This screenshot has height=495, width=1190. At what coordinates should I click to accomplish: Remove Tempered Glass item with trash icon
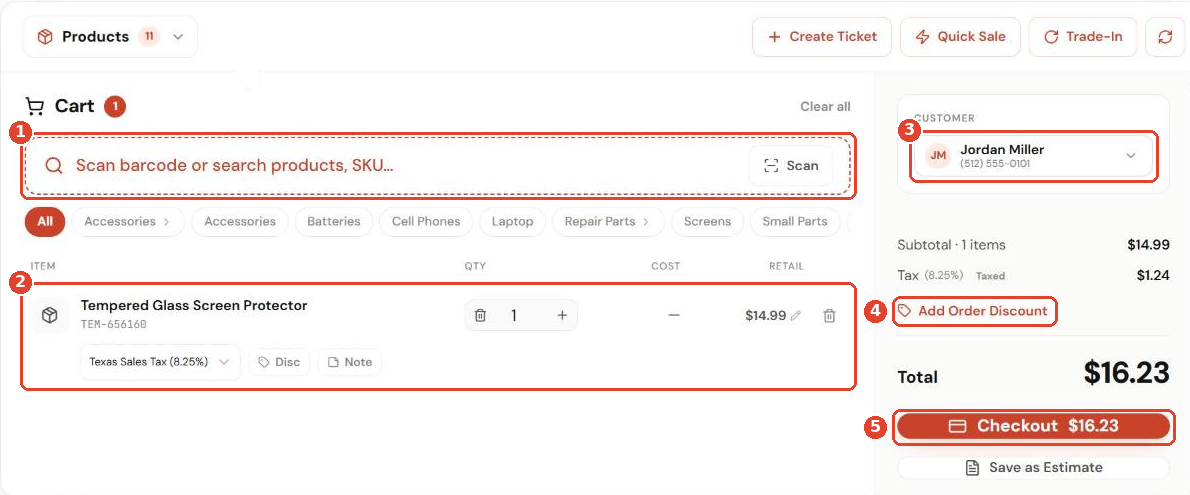[x=830, y=316]
